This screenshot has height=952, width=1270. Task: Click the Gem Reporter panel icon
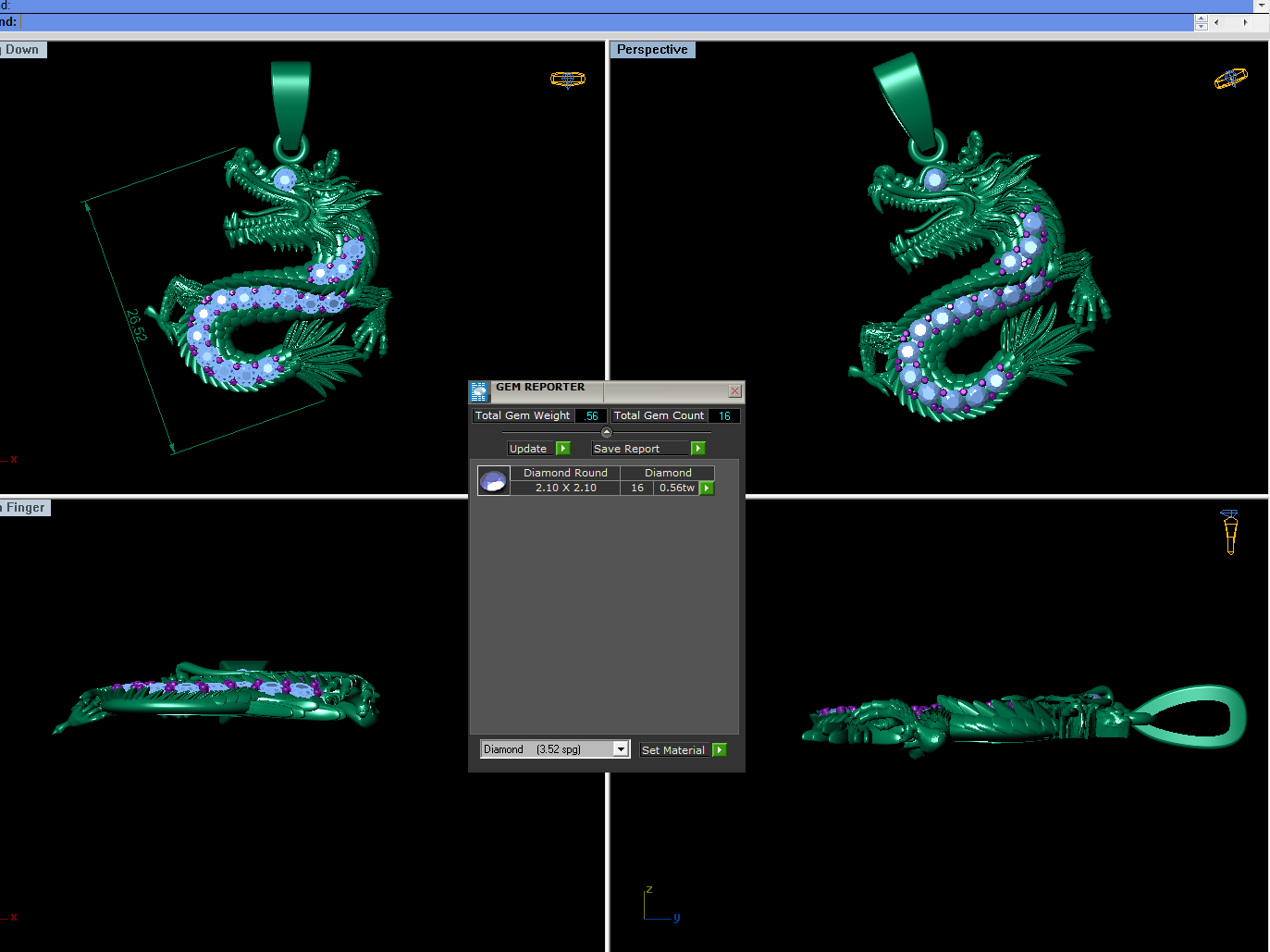[479, 391]
